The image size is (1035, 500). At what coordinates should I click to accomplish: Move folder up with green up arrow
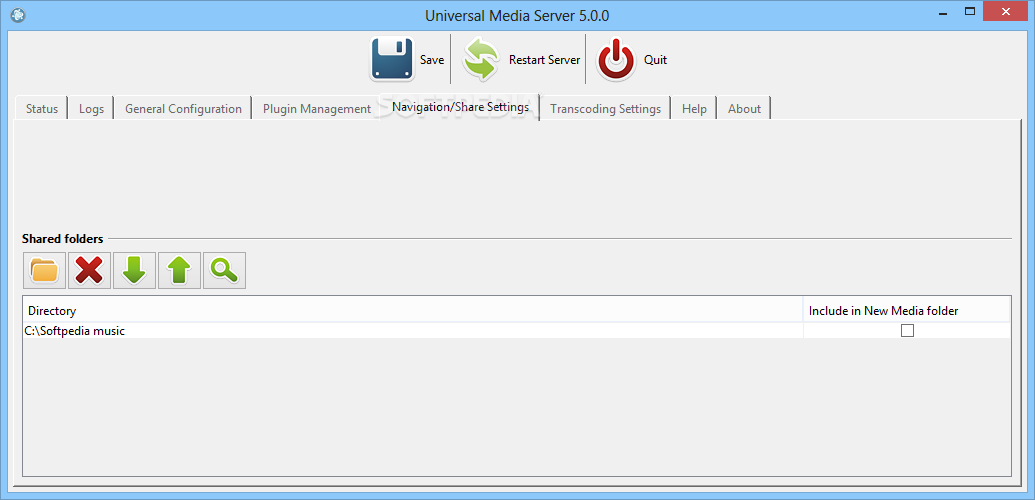click(x=179, y=270)
